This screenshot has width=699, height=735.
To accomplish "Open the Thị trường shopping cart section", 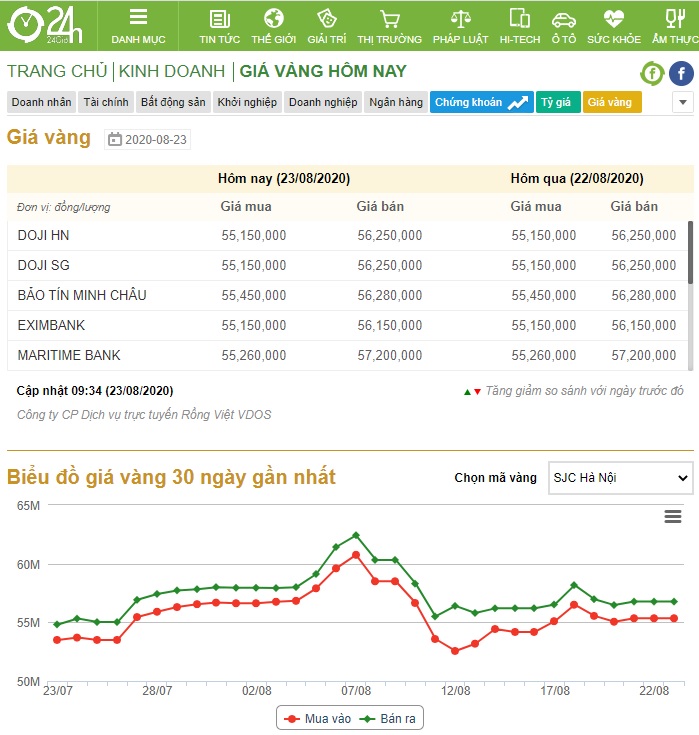I will (390, 26).
